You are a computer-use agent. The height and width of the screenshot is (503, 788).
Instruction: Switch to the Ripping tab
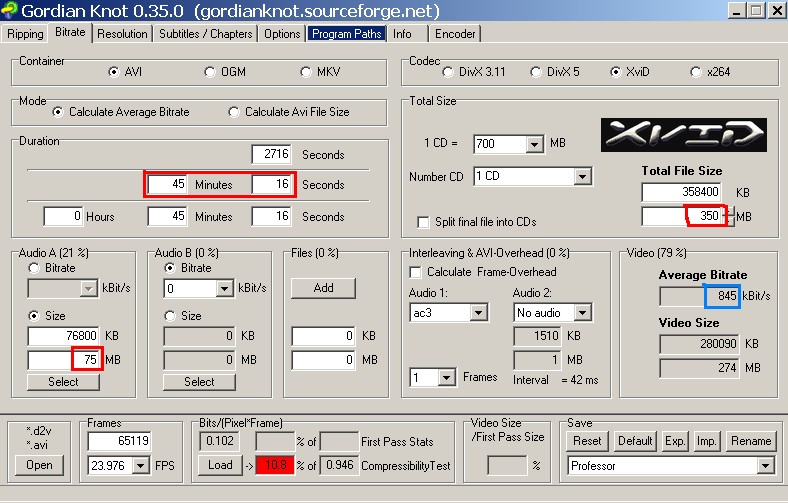[x=25, y=34]
